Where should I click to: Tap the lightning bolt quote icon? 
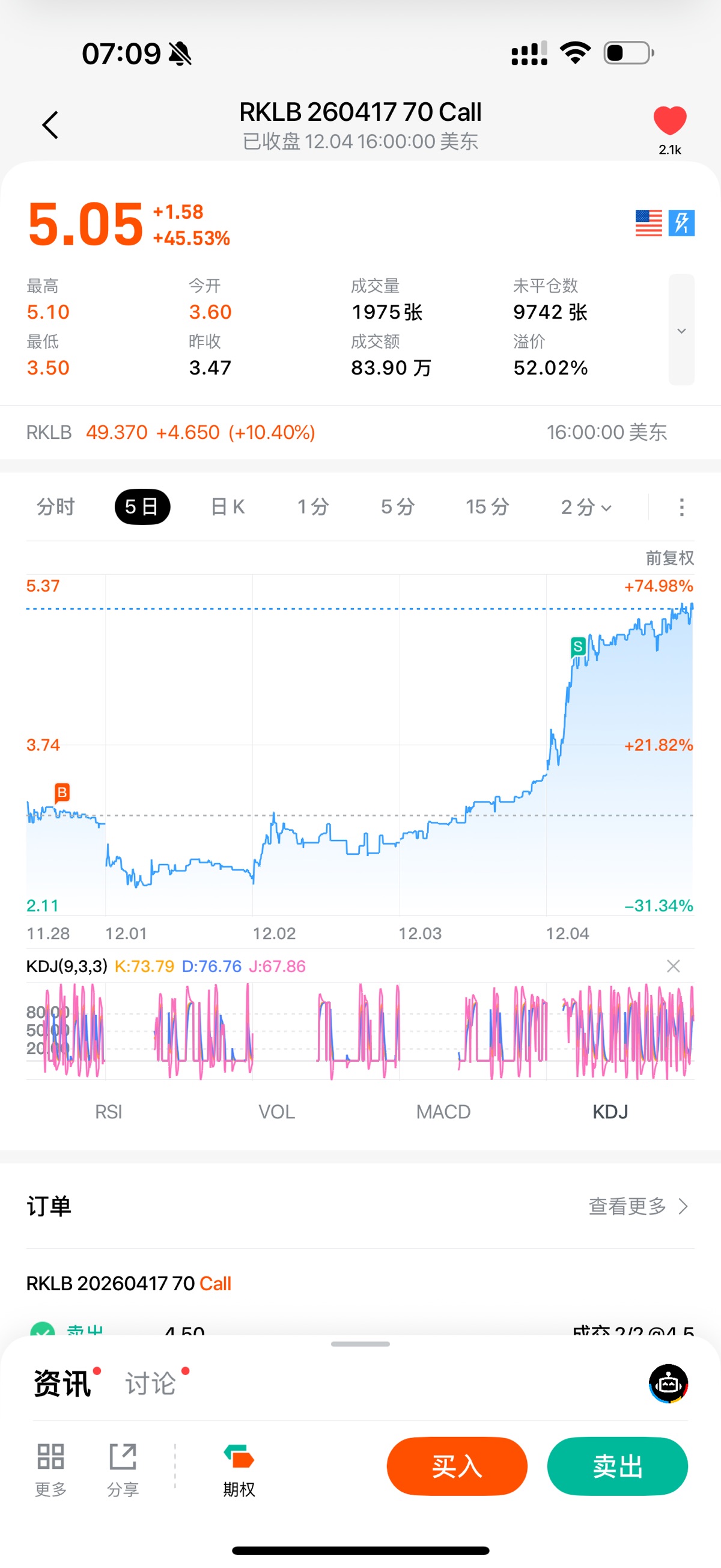point(681,223)
